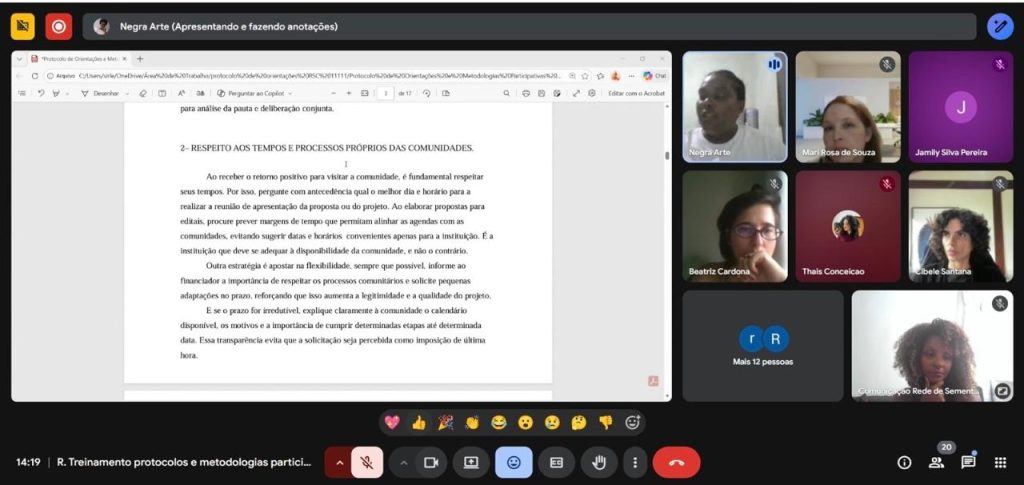
Task: Leave the call with red hang-up button
Action: coord(676,462)
